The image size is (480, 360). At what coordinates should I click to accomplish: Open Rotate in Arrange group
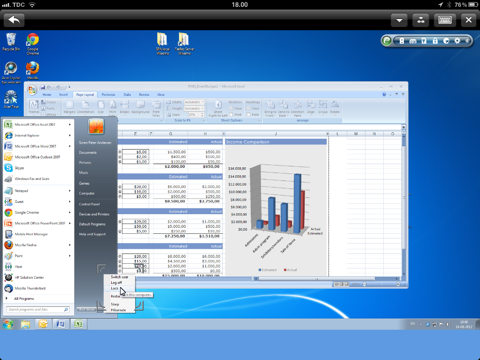[335, 107]
